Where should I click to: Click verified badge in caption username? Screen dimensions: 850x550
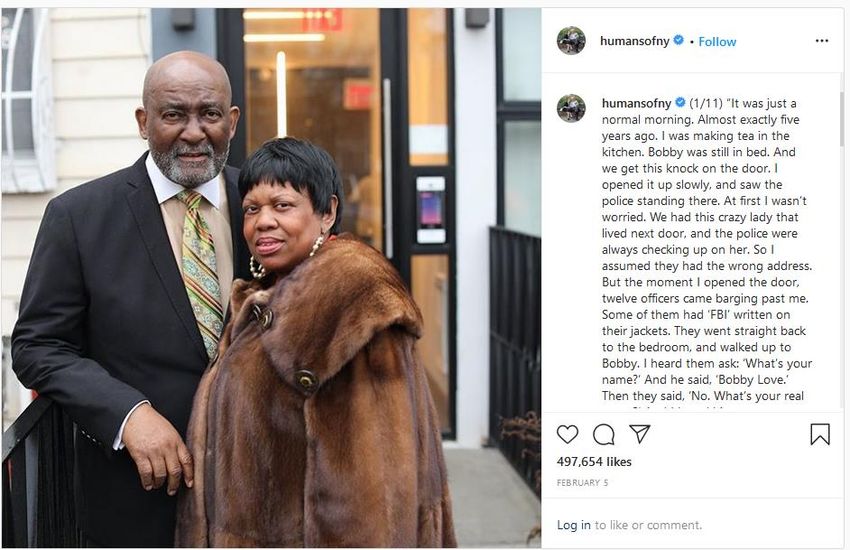[x=680, y=102]
